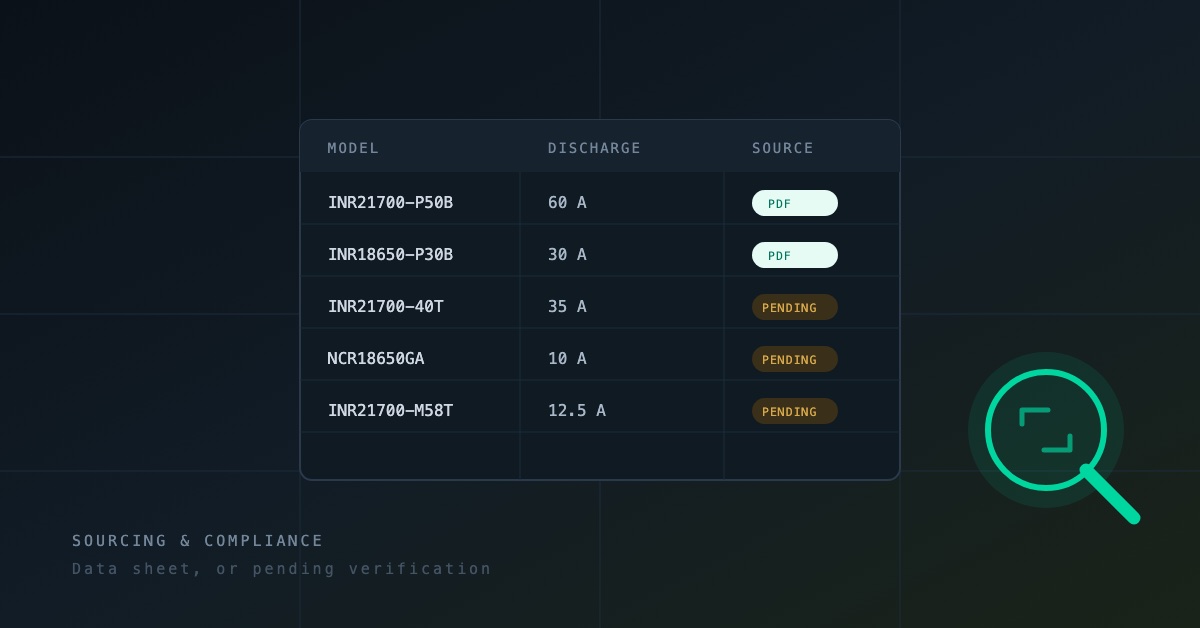Sort by the DISCHARGE column header
Viewport: 1200px width, 628px height.
[x=594, y=148]
